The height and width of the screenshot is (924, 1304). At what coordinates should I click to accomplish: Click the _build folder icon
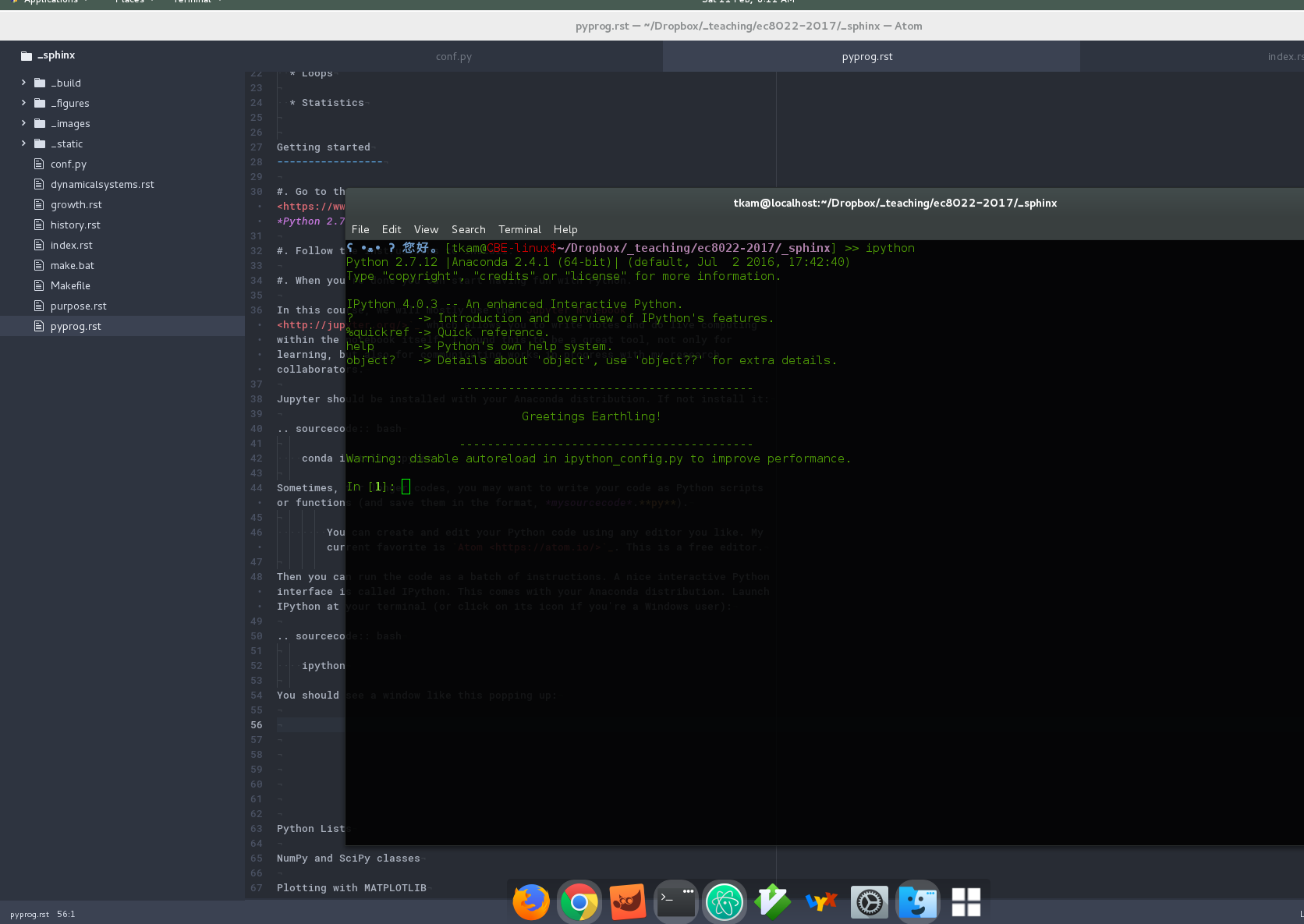tap(40, 83)
